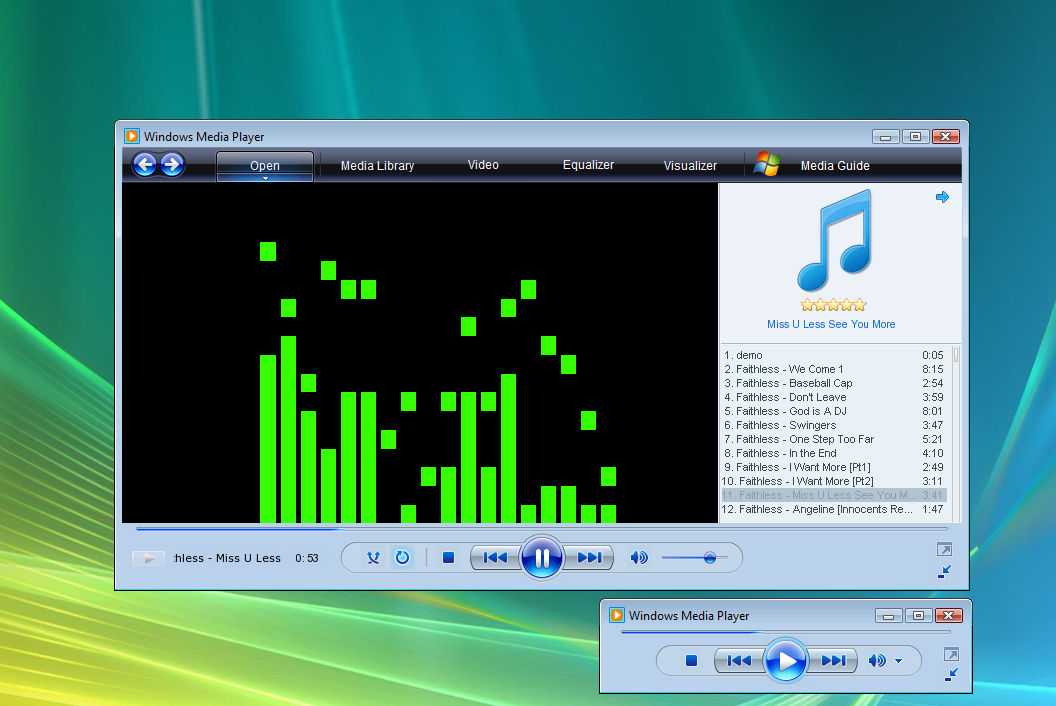This screenshot has width=1056, height=706.
Task: Select 'Faithless - Baseball Cap' in playlist
Action: (834, 383)
